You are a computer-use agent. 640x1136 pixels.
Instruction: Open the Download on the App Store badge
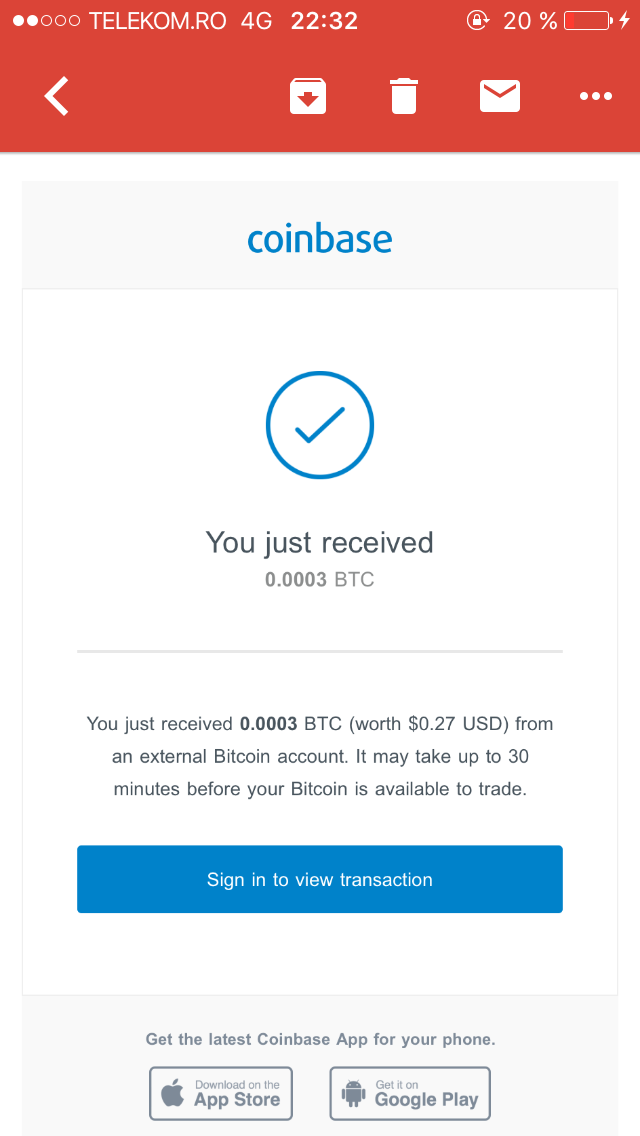pyautogui.click(x=221, y=1093)
